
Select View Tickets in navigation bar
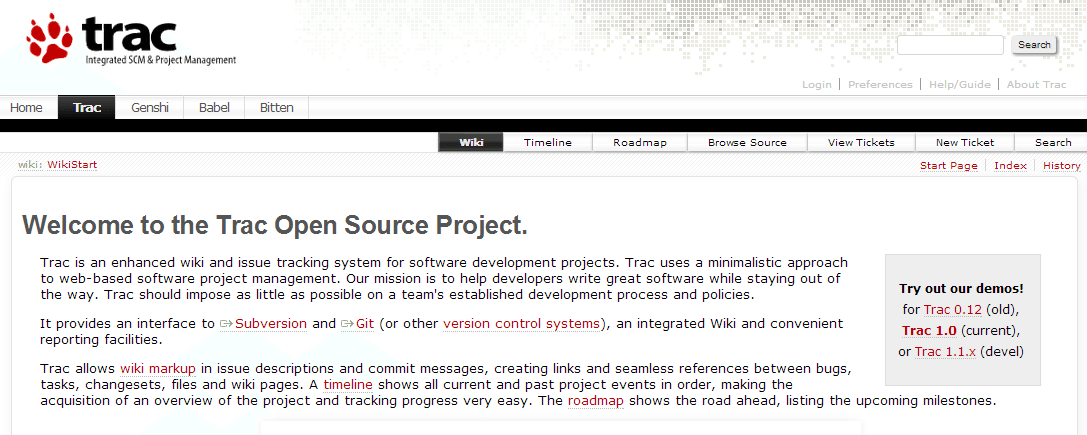(x=861, y=143)
